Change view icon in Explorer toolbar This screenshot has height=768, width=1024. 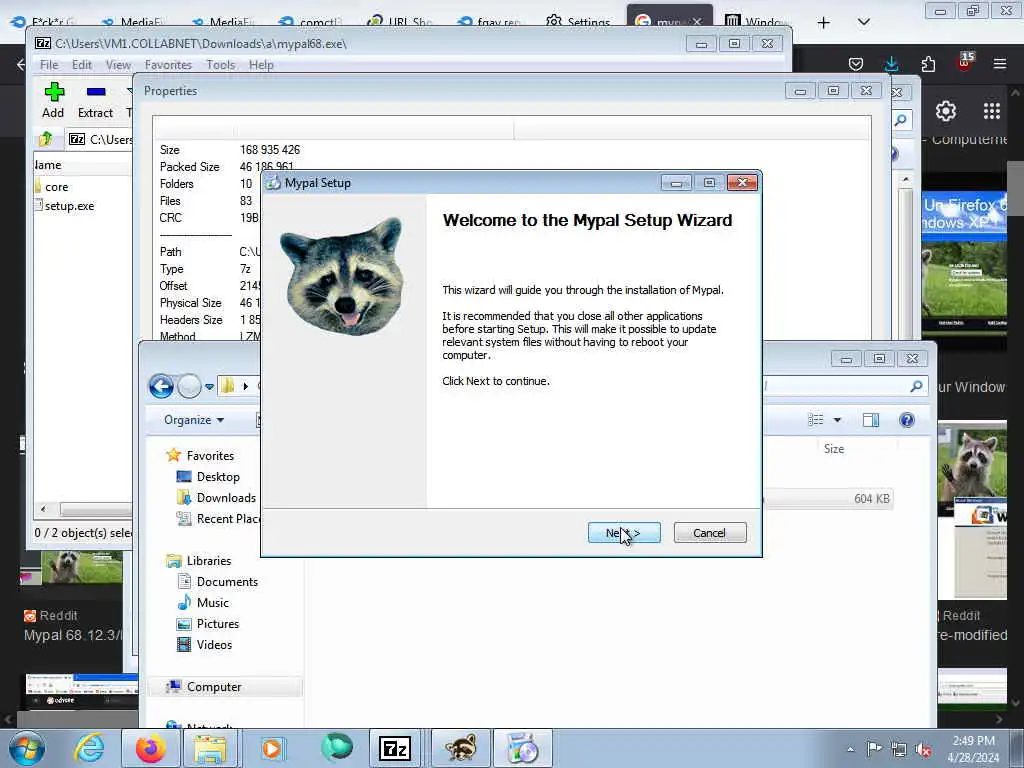point(816,420)
